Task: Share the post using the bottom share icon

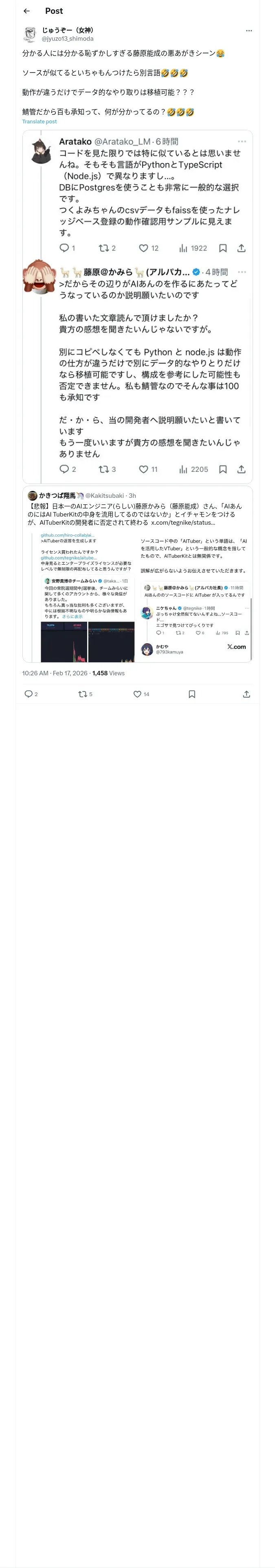Action: pos(246,694)
